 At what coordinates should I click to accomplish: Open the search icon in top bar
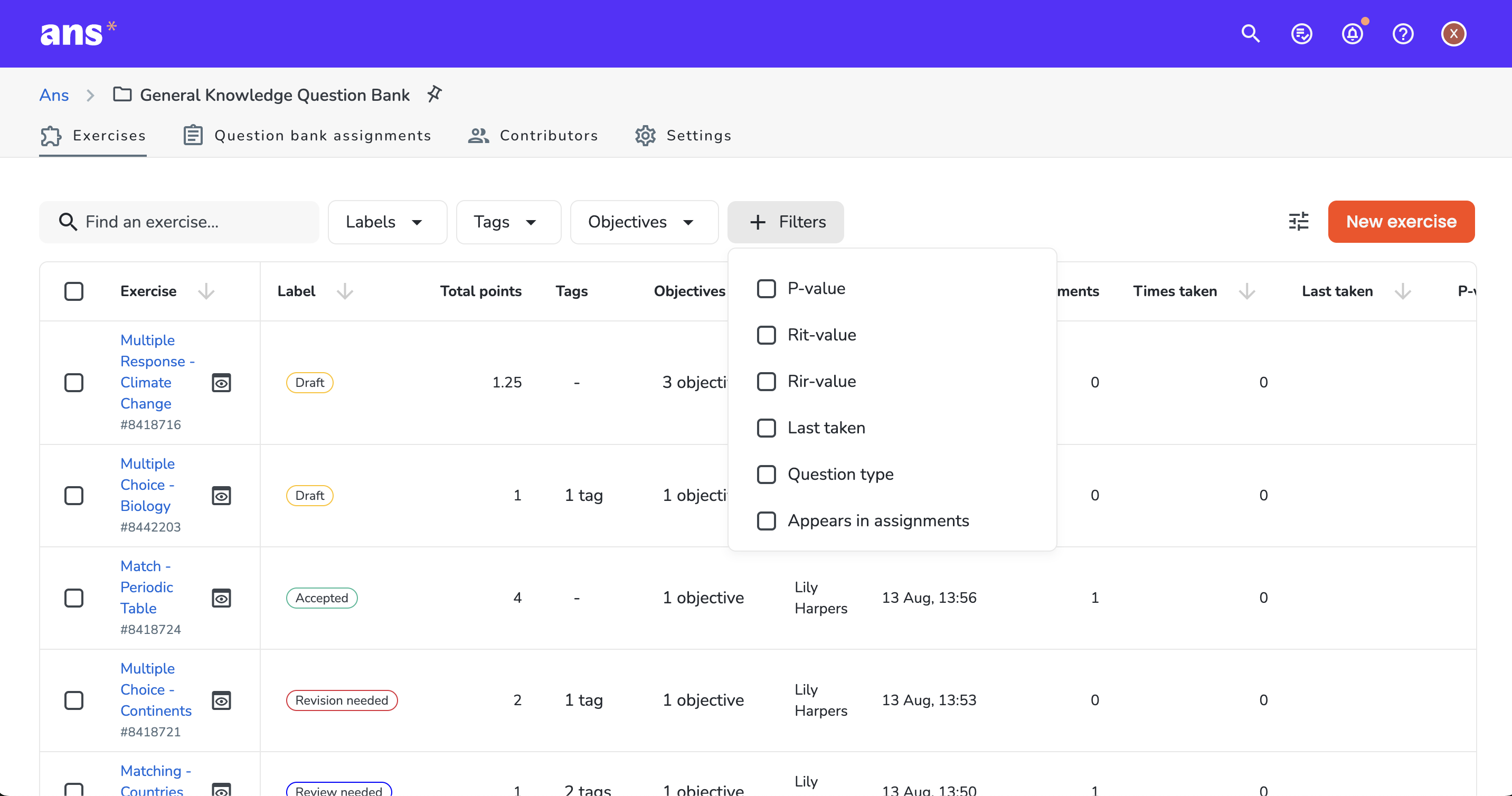coord(1250,34)
